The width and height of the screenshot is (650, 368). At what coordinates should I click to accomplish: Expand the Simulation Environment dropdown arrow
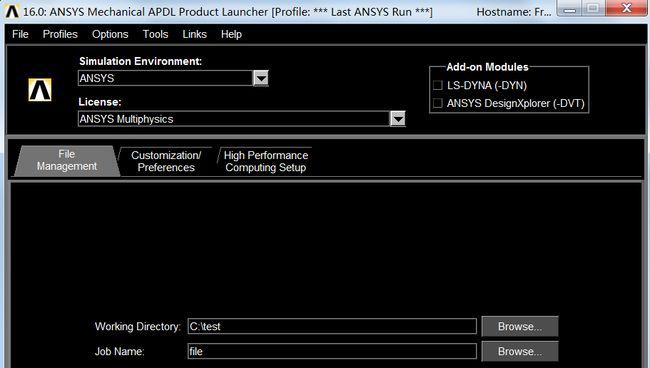click(x=261, y=78)
